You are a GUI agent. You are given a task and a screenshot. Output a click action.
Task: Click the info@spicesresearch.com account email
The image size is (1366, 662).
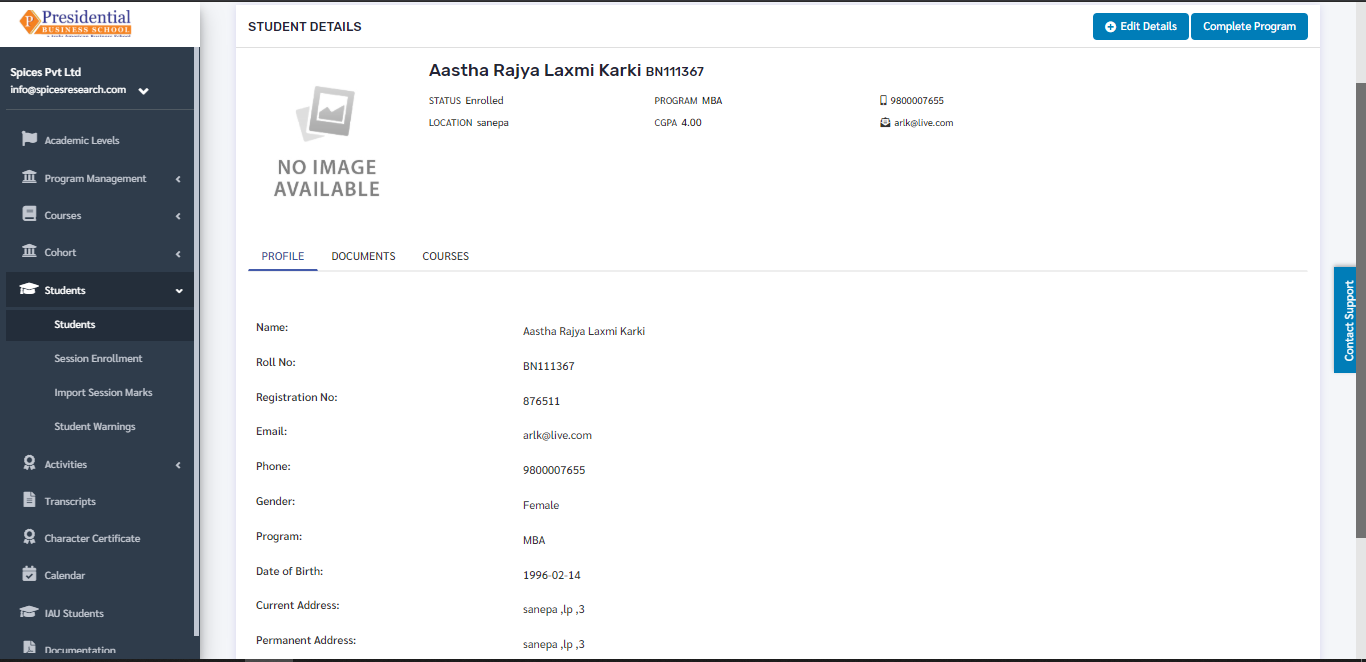tap(68, 89)
